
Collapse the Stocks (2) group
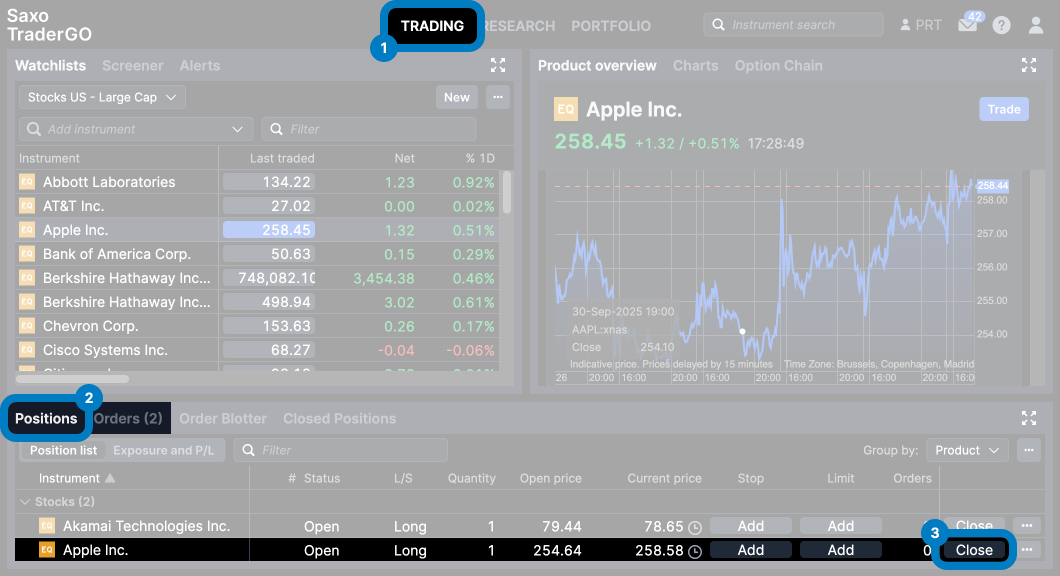tap(25, 502)
